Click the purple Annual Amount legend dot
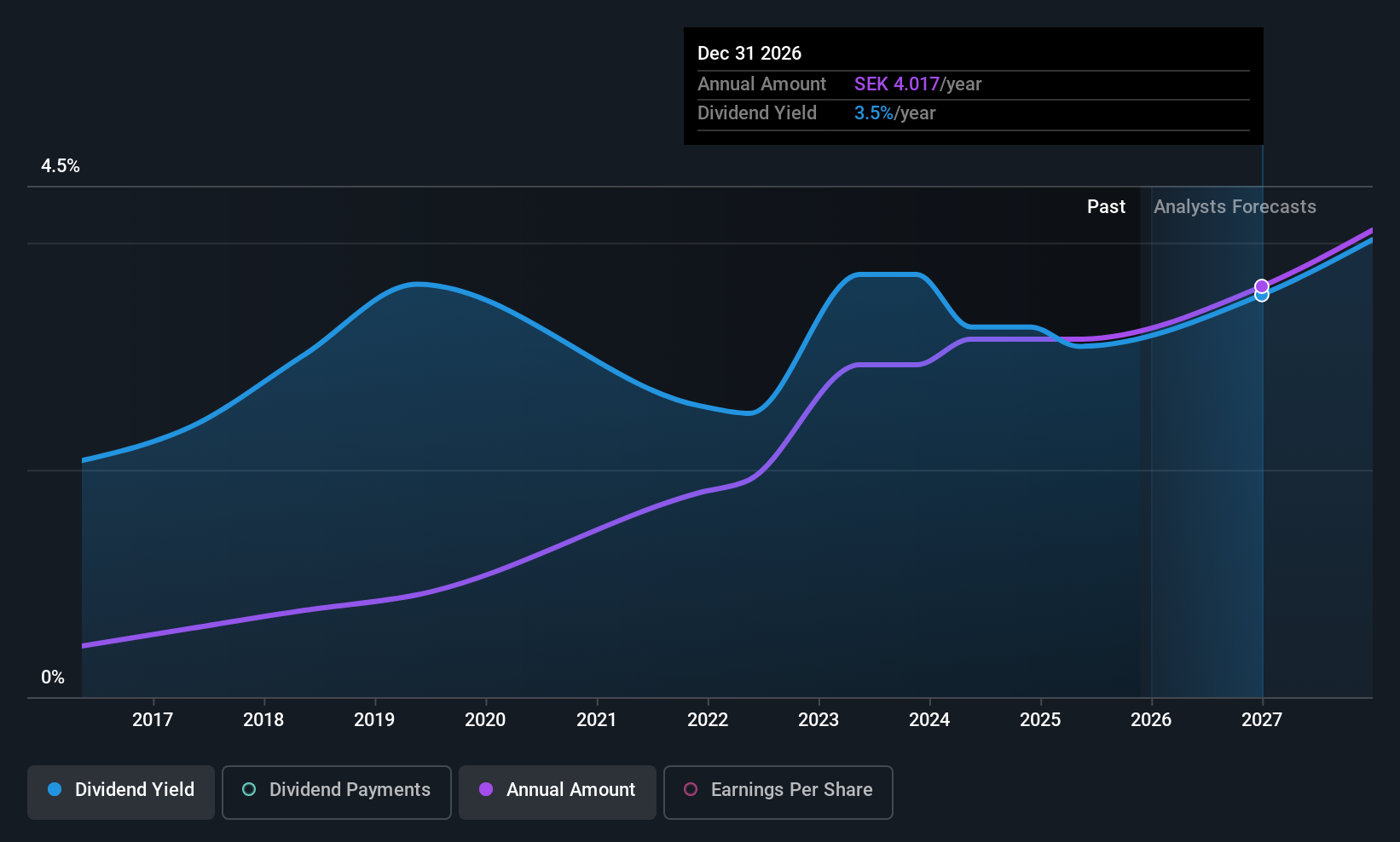 click(486, 789)
